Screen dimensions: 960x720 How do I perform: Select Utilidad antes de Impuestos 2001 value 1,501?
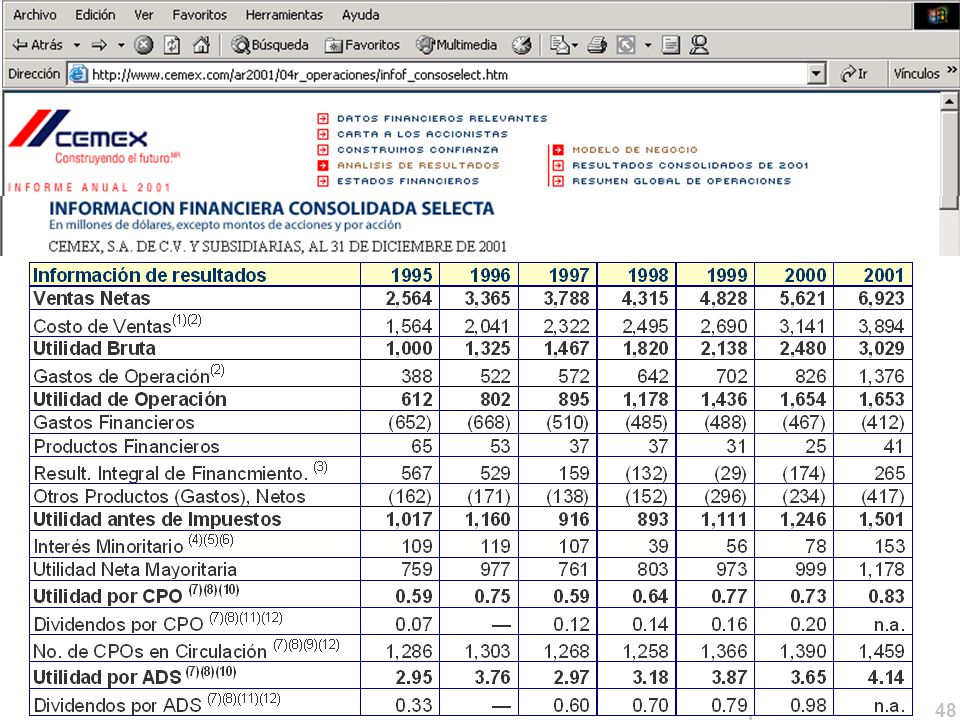coord(881,519)
